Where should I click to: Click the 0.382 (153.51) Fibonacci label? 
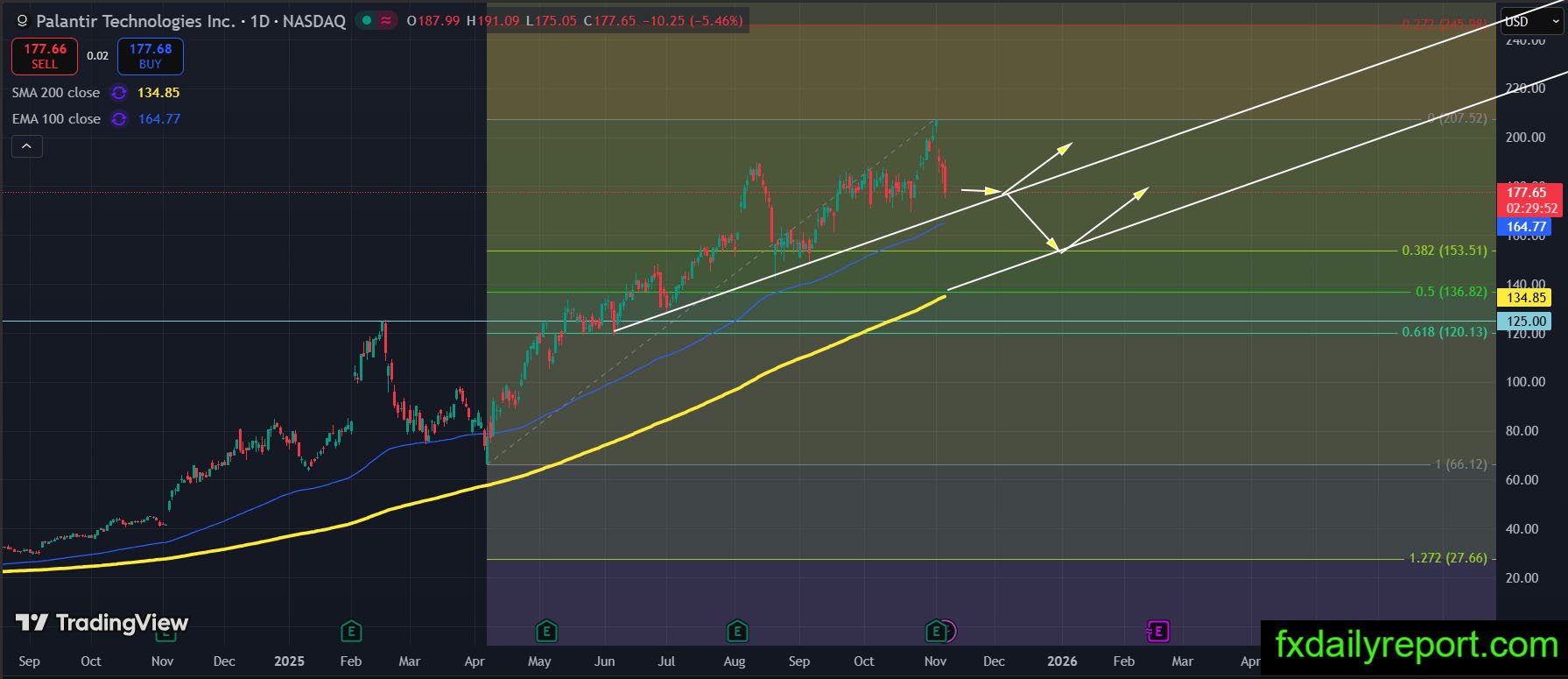(x=1445, y=251)
